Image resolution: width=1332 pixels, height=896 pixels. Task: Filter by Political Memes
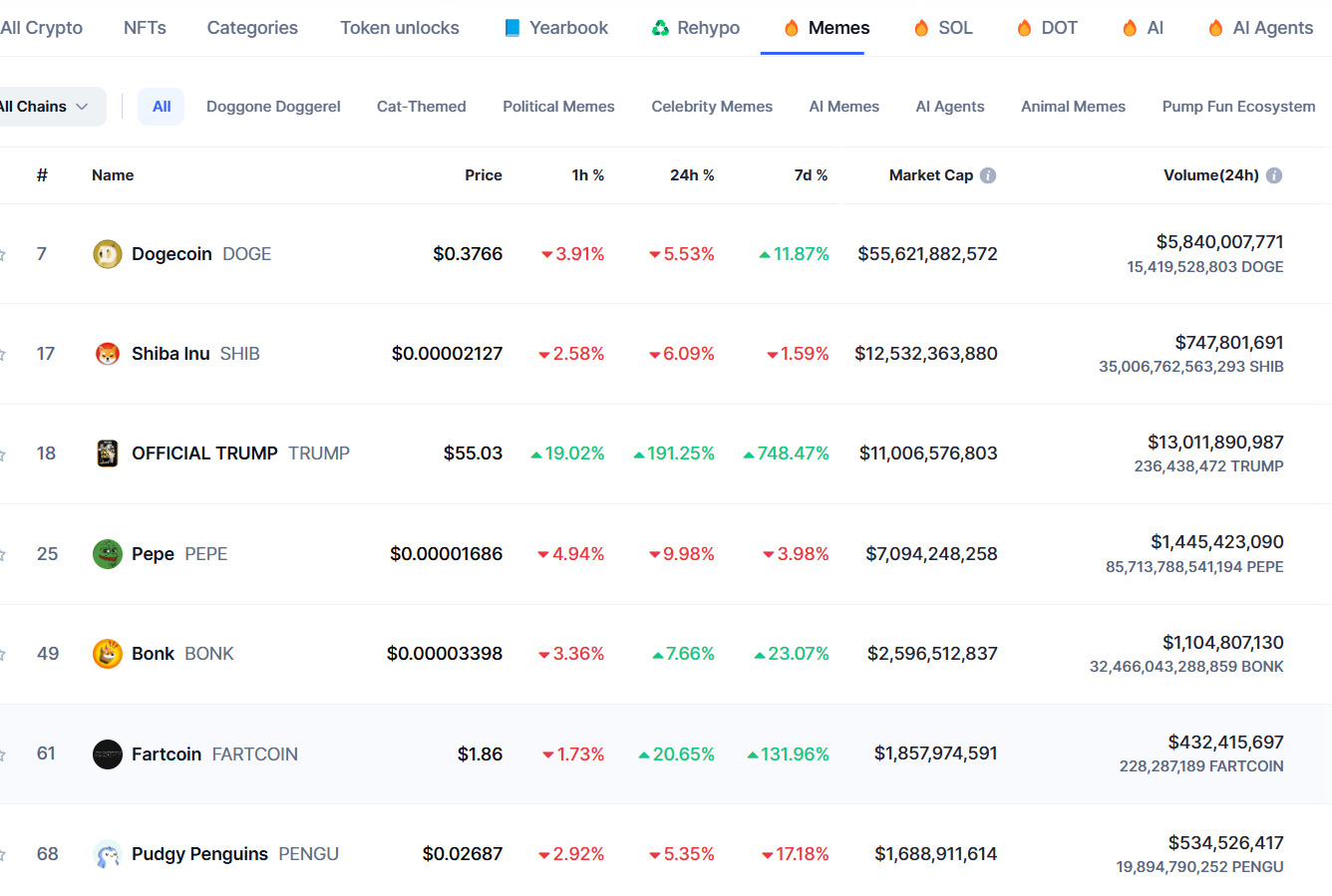tap(558, 107)
